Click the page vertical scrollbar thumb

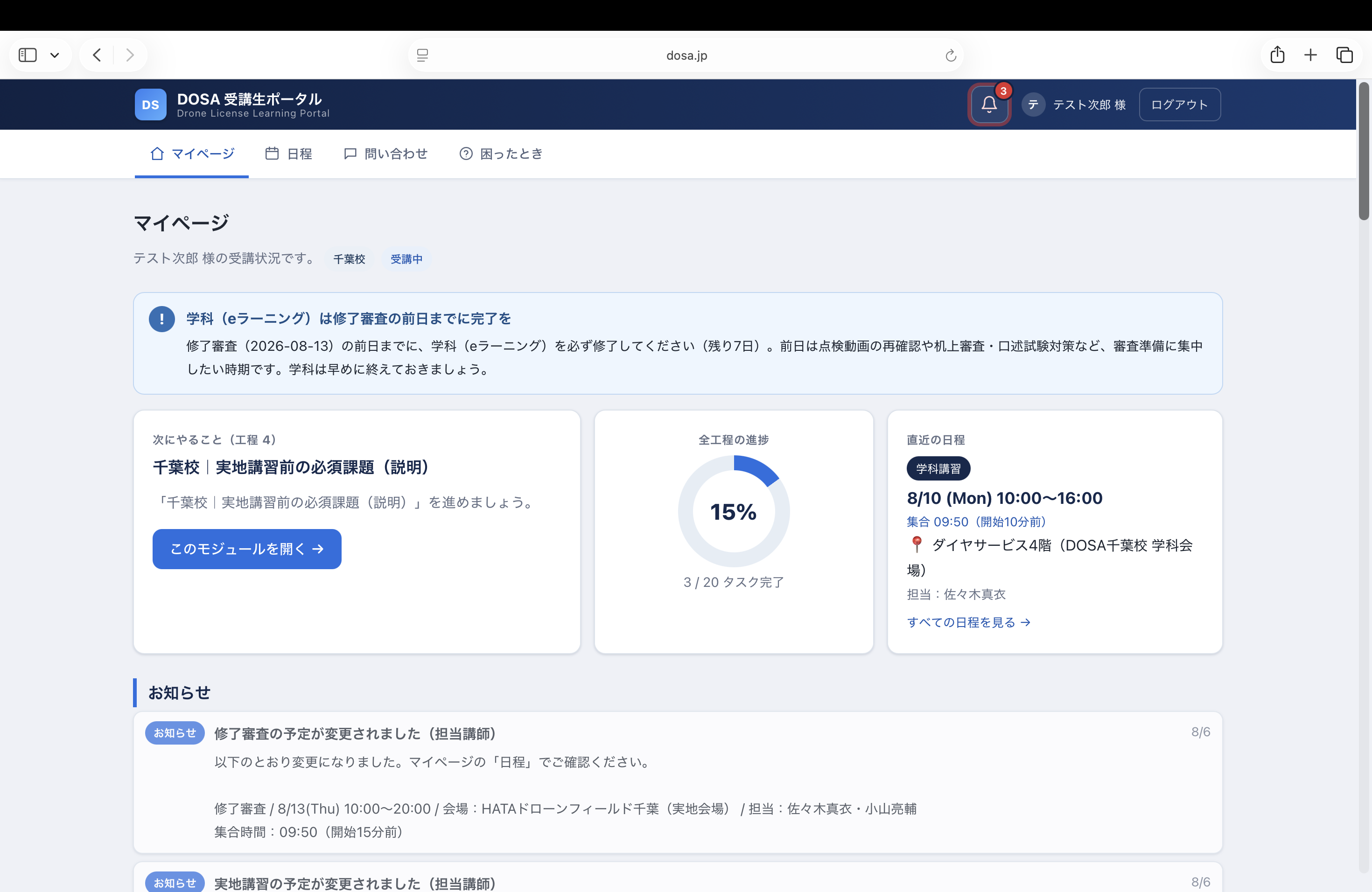click(x=1363, y=151)
